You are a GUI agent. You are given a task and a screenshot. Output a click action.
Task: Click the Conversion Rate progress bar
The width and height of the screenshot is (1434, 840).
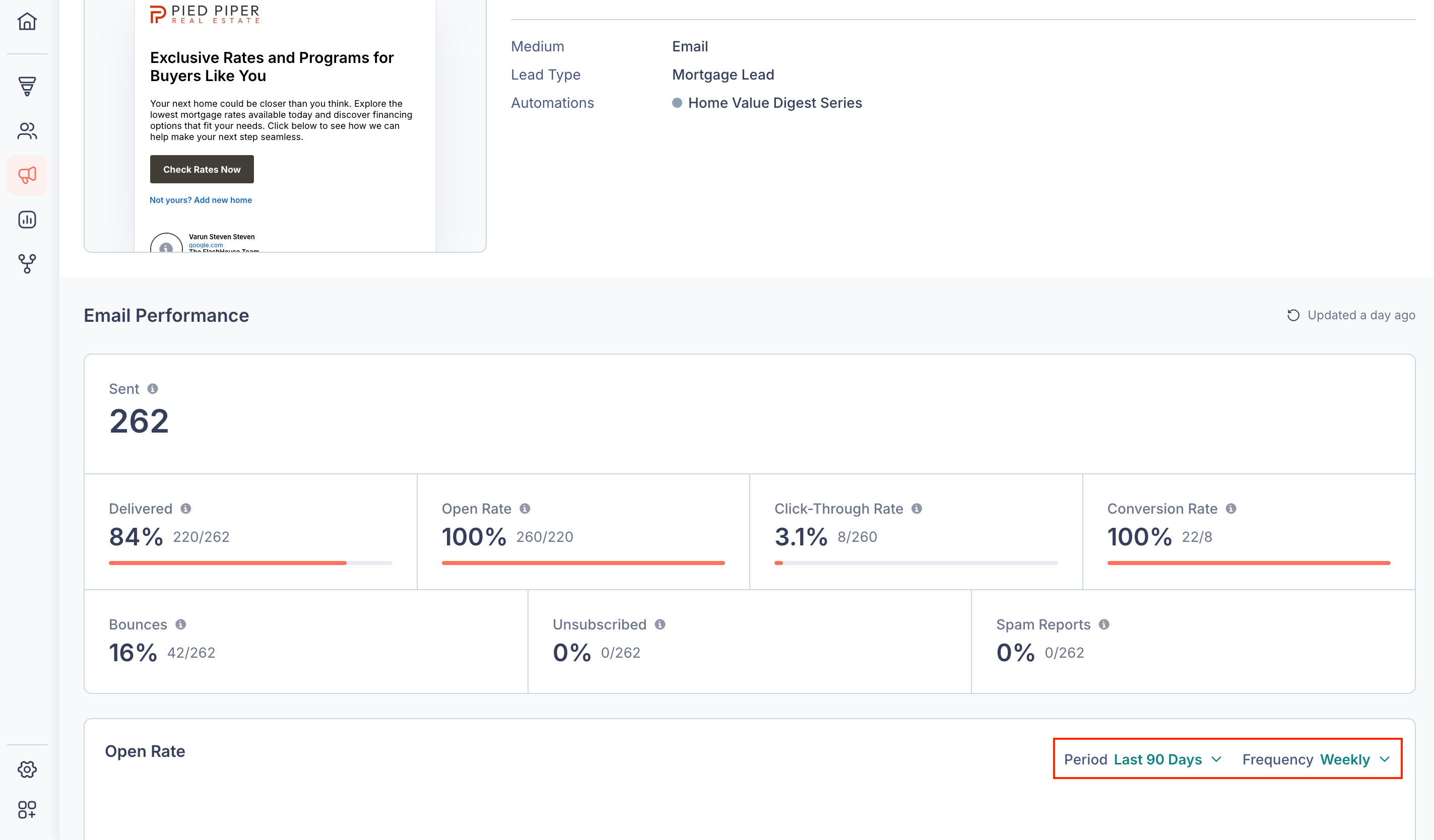point(1249,563)
